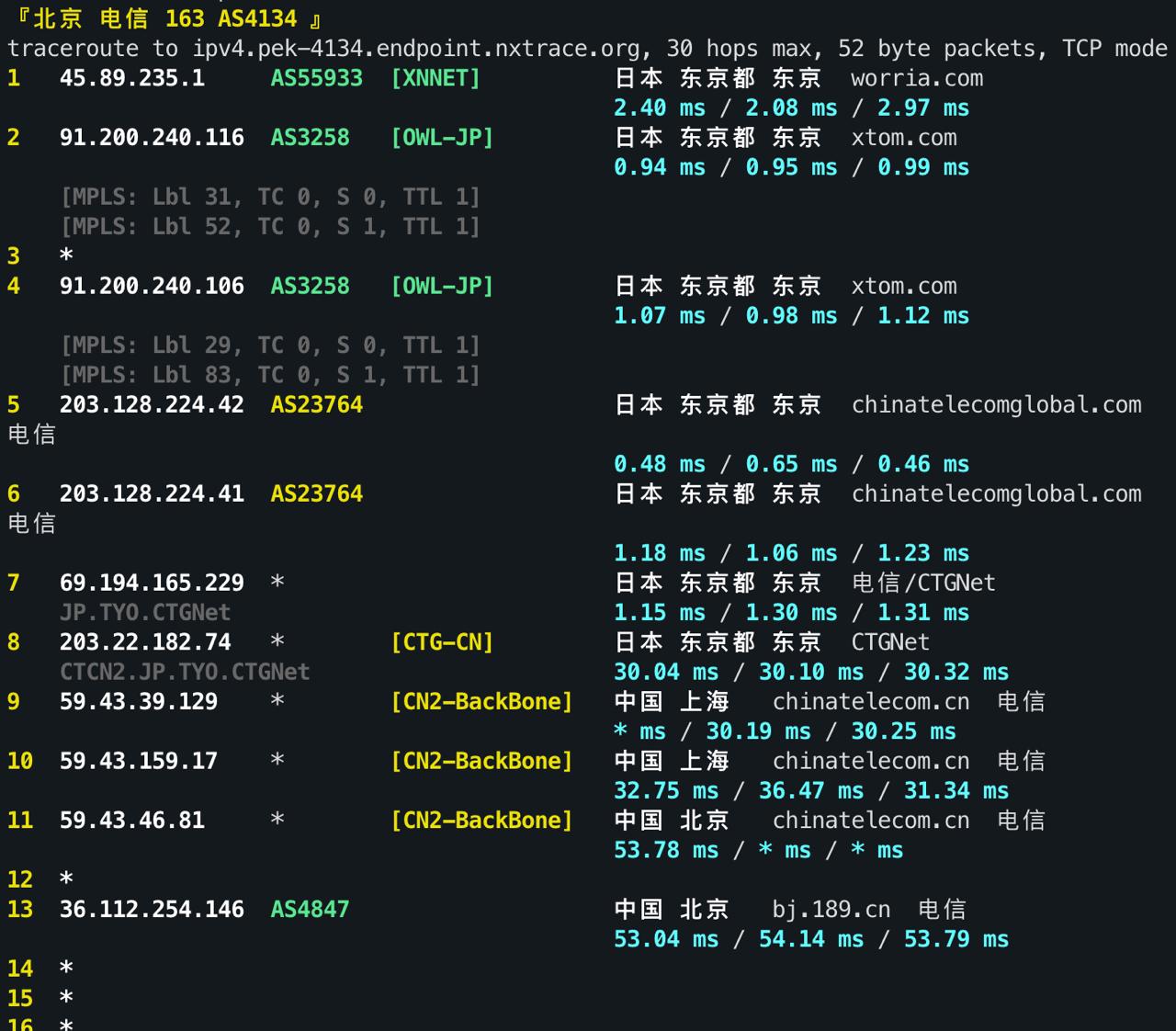Click the [XNNET] tag
This screenshot has width=1176, height=1031.
(x=435, y=78)
